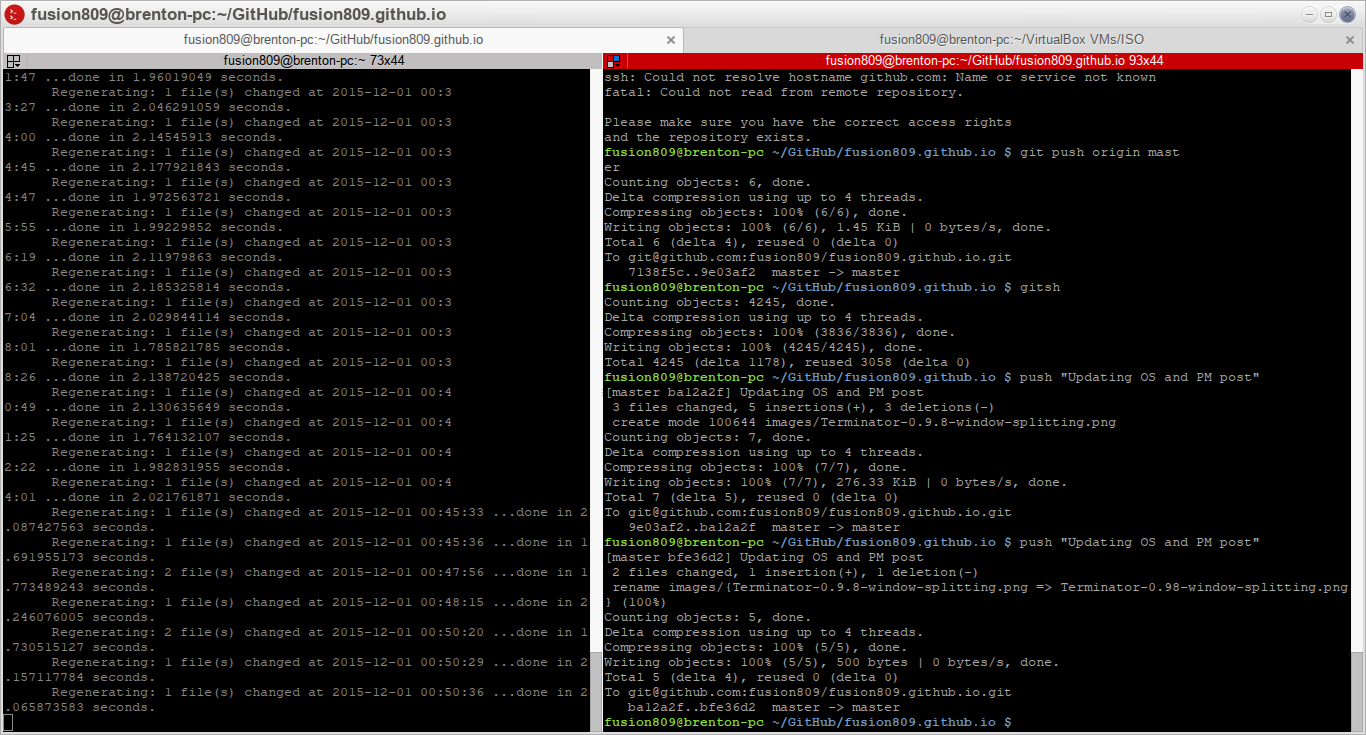Switch to the ~/VirtualBox VMs/ISO tab
This screenshot has height=735, width=1366.
tap(1011, 40)
